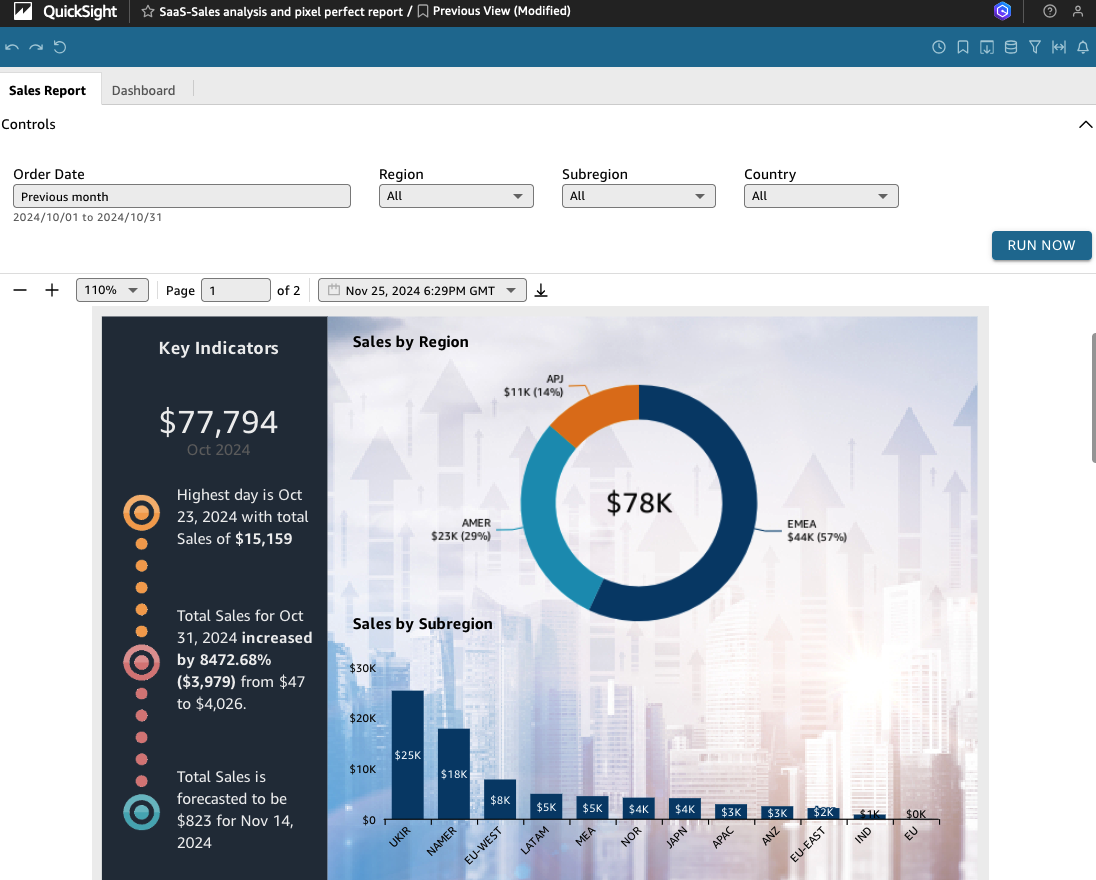Open the Subregion filter dropdown

638,196
